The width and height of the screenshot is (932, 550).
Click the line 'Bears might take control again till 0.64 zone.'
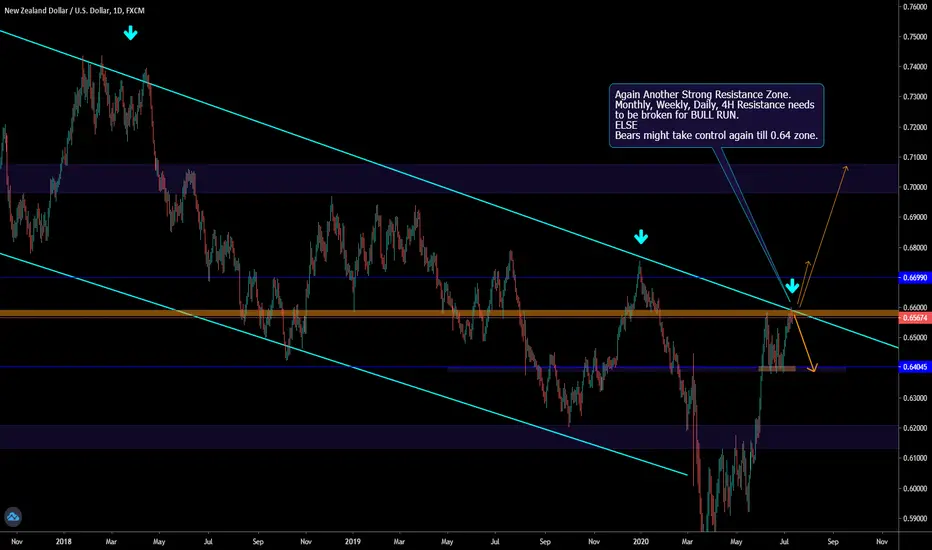[x=716, y=136]
